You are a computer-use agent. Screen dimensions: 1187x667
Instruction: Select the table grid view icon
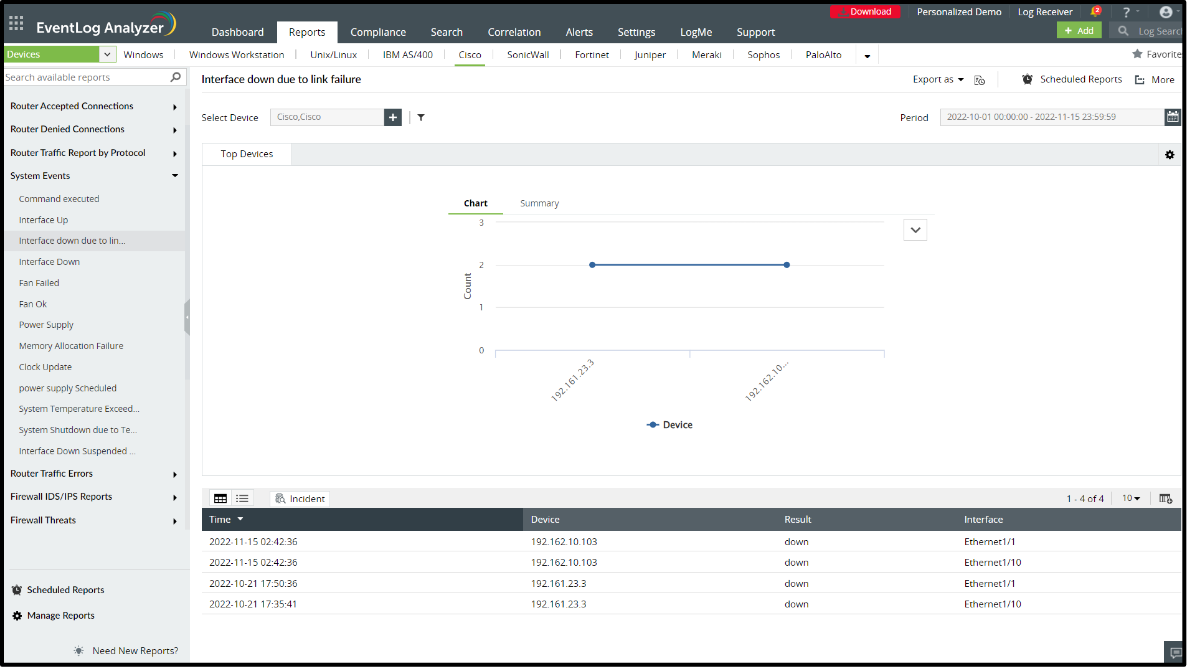(x=220, y=498)
